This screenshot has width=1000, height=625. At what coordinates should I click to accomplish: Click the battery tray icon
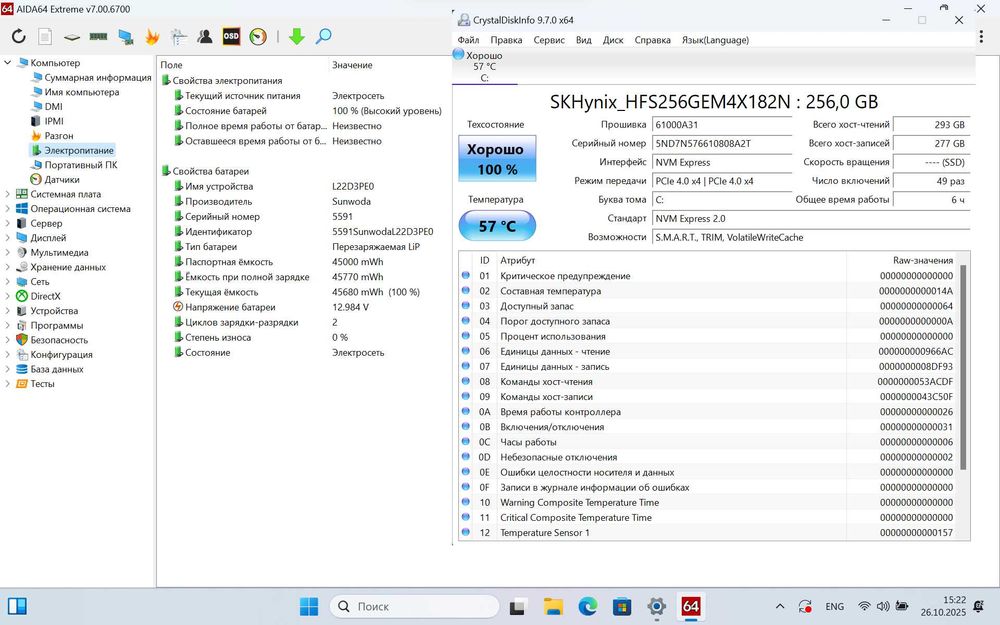pos(902,606)
